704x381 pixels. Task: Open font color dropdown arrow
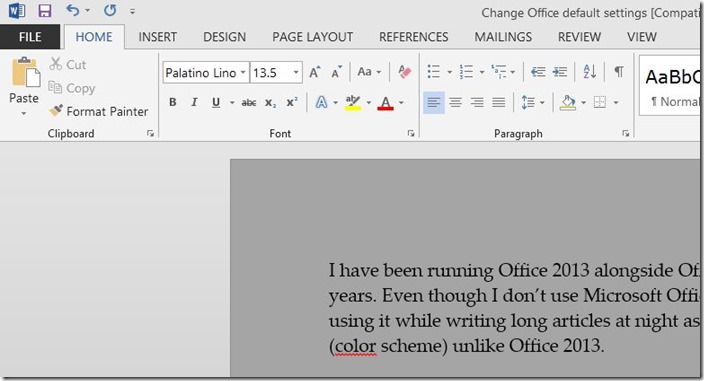tap(401, 103)
